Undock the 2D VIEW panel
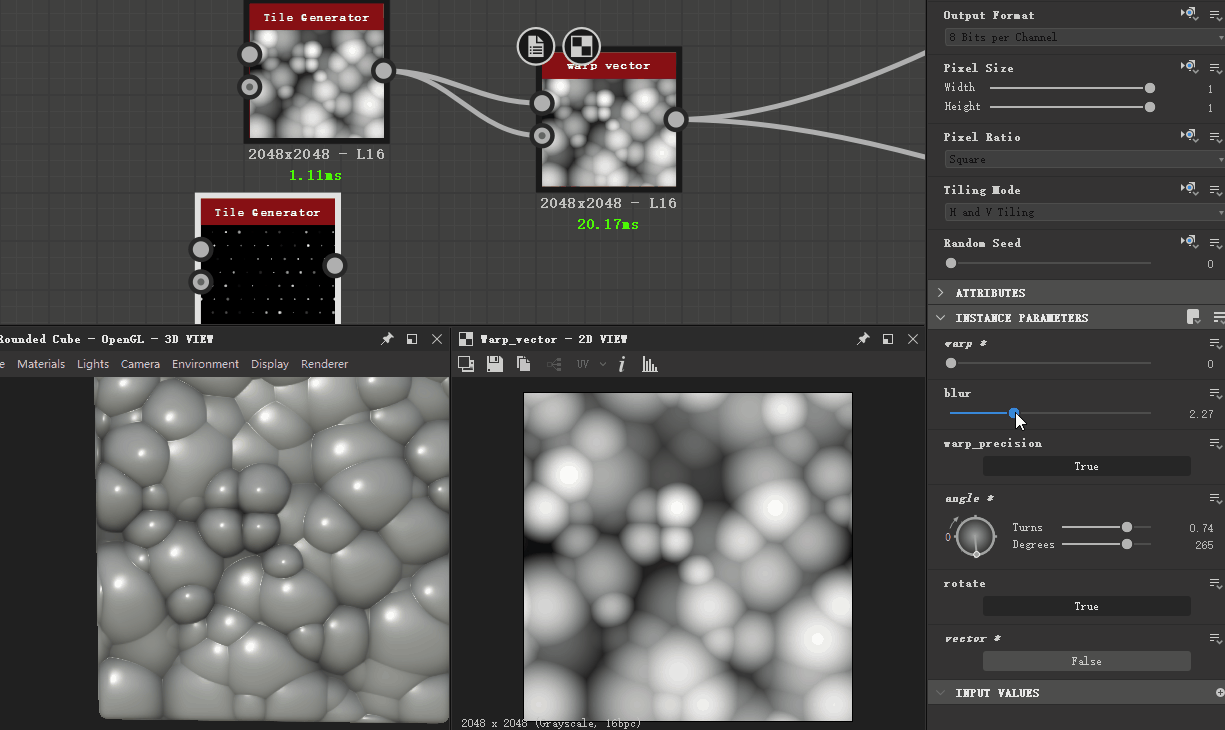Viewport: 1225px width, 730px height. 888,340
